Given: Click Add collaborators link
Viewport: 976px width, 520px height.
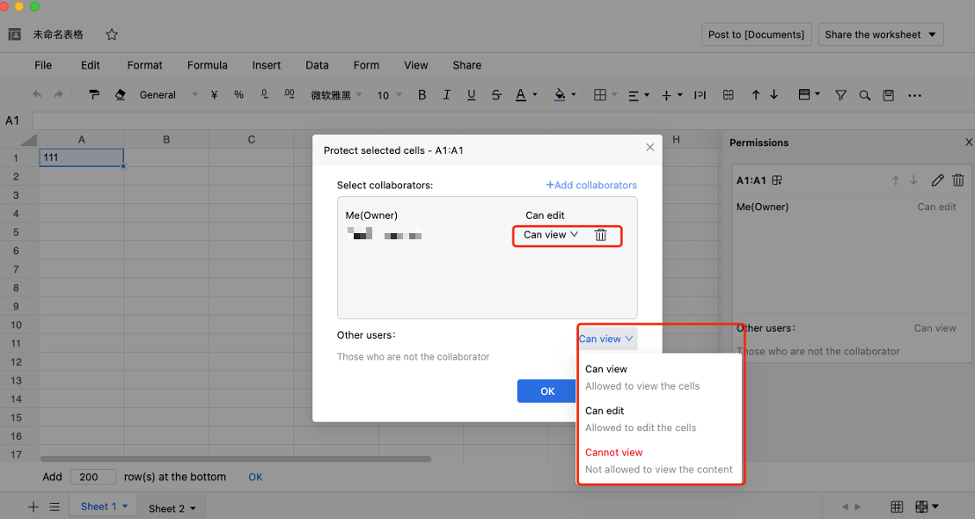Looking at the screenshot, I should point(591,185).
